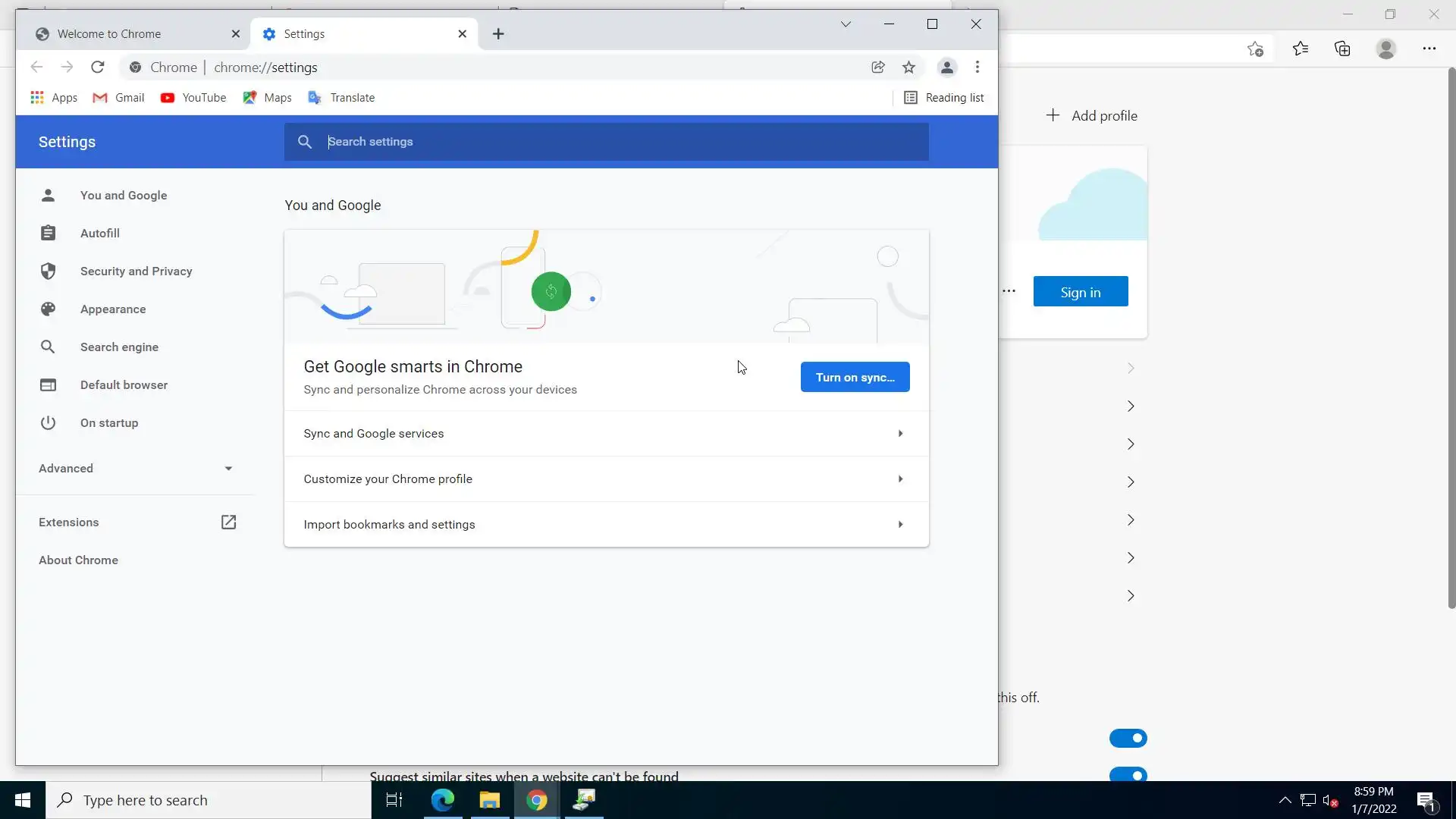
Task: Open the Reading list
Action: (944, 98)
